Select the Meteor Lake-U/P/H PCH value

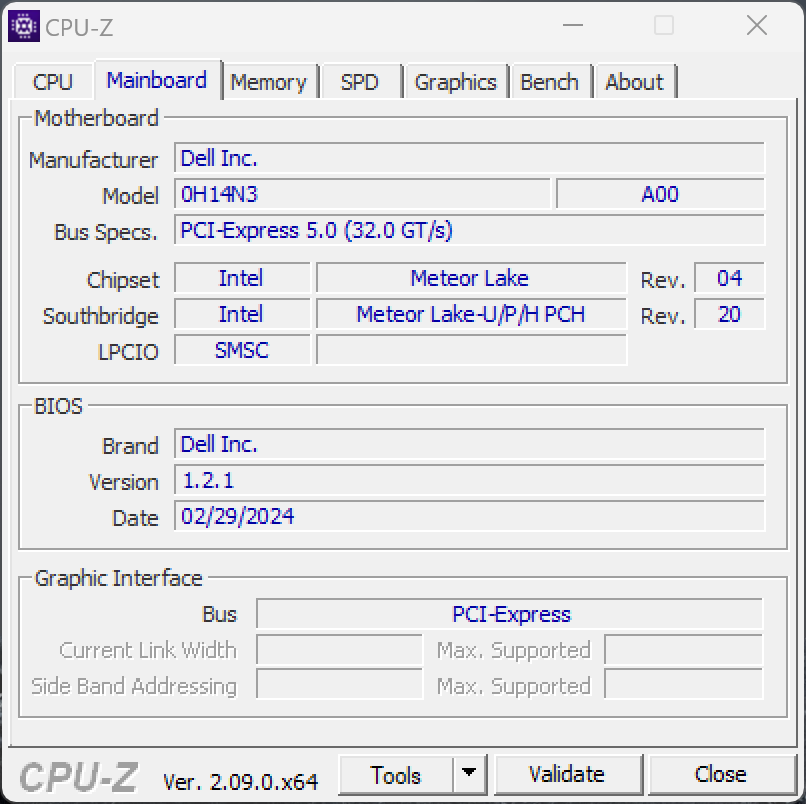click(471, 314)
